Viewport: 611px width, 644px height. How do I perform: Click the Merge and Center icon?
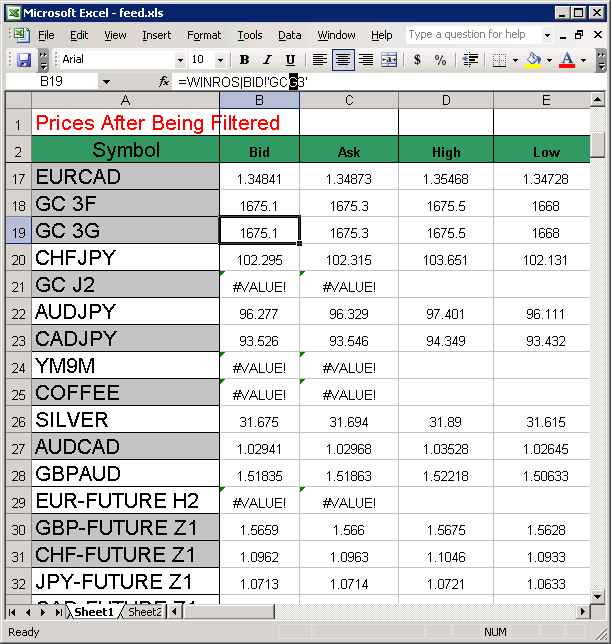[x=389, y=60]
